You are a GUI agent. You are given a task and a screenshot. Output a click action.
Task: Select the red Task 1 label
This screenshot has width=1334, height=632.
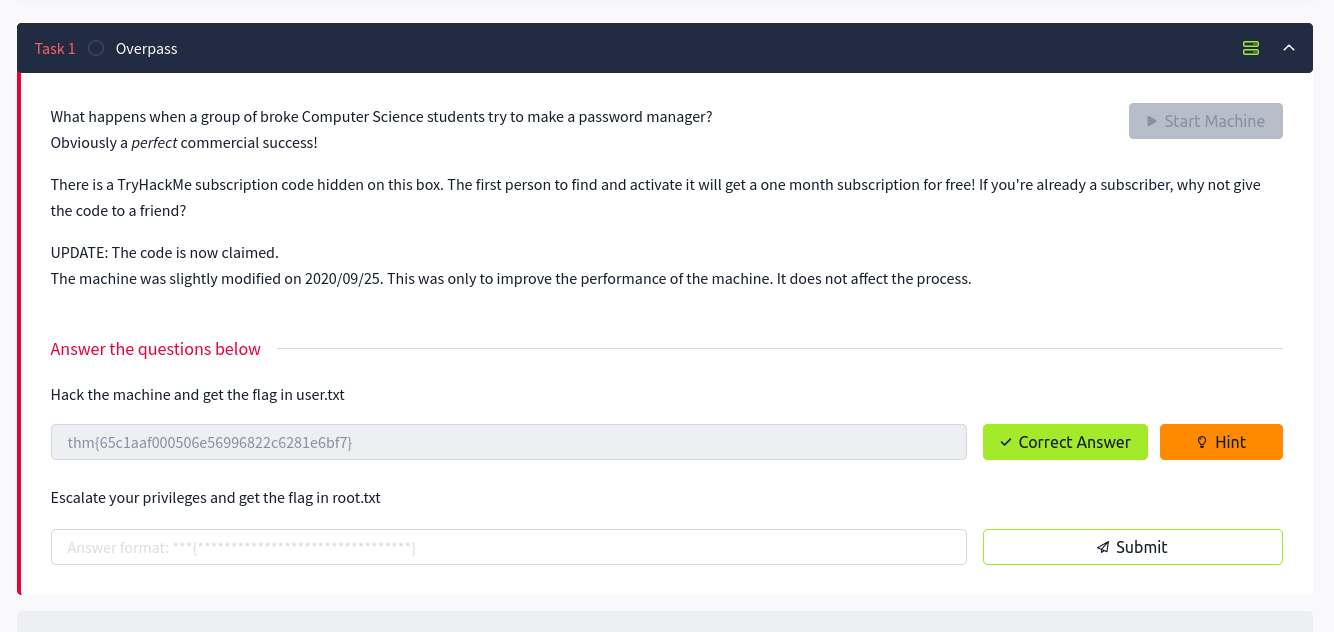[55, 48]
